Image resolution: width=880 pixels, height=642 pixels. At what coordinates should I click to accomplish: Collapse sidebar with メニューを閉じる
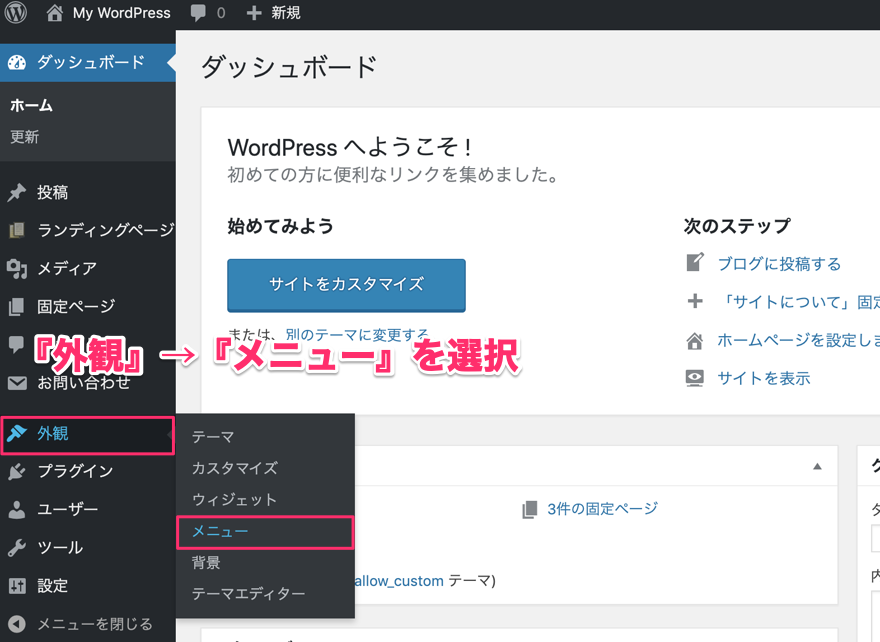pyautogui.click(x=82, y=624)
